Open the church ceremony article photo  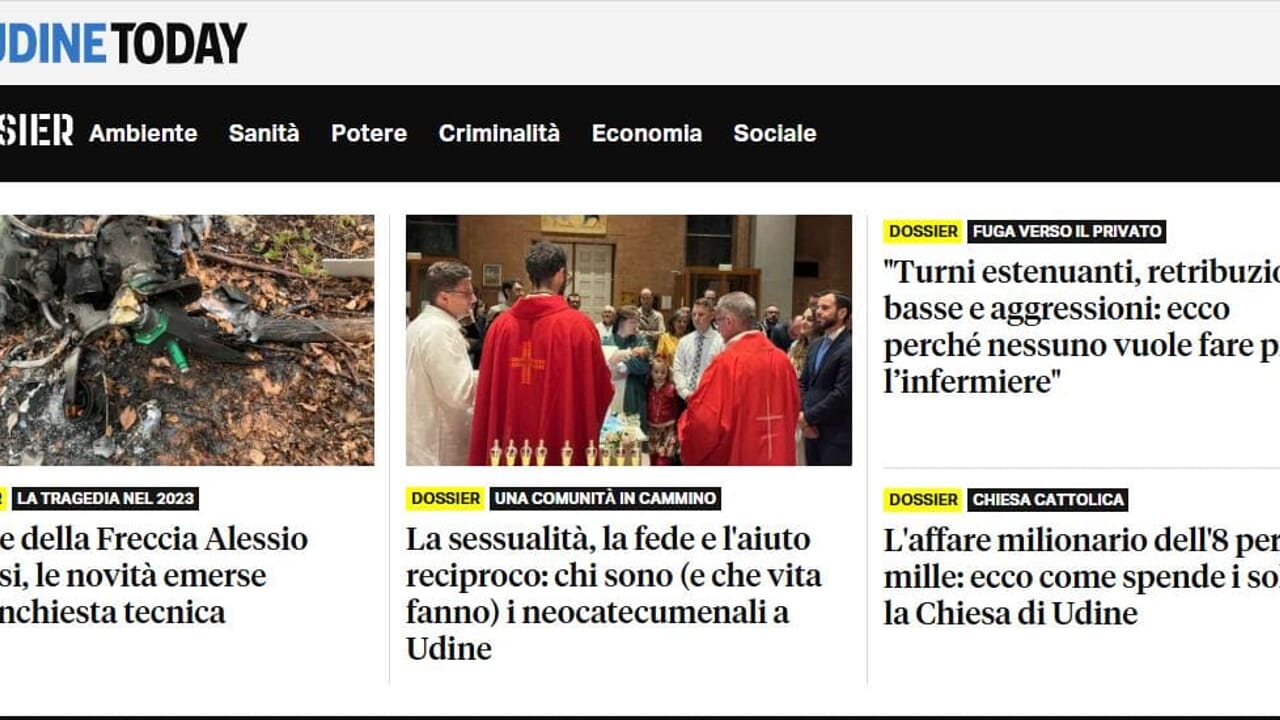(x=629, y=340)
